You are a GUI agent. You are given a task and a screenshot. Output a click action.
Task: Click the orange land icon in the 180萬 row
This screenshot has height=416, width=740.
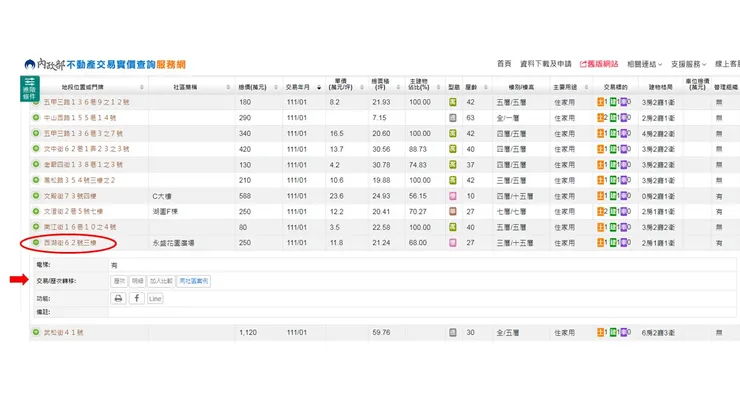[x=600, y=102]
